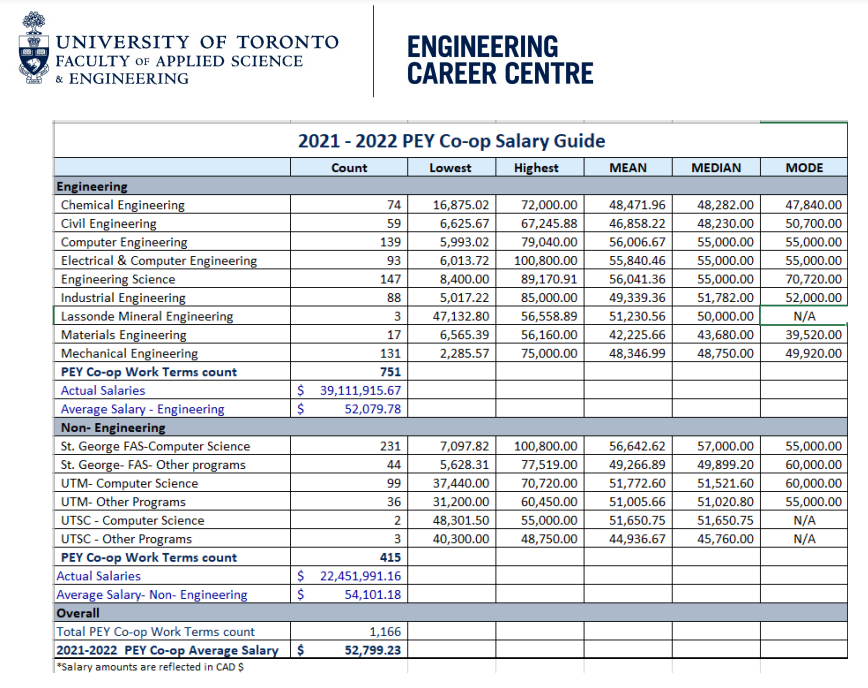Select the 'UTSC - Other Programs' row label
Image resolution: width=868 pixels, height=688 pixels.
click(x=126, y=539)
